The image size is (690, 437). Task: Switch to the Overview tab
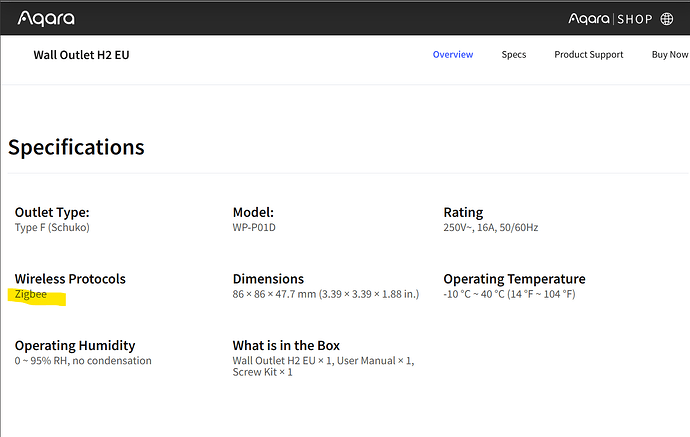[453, 55]
